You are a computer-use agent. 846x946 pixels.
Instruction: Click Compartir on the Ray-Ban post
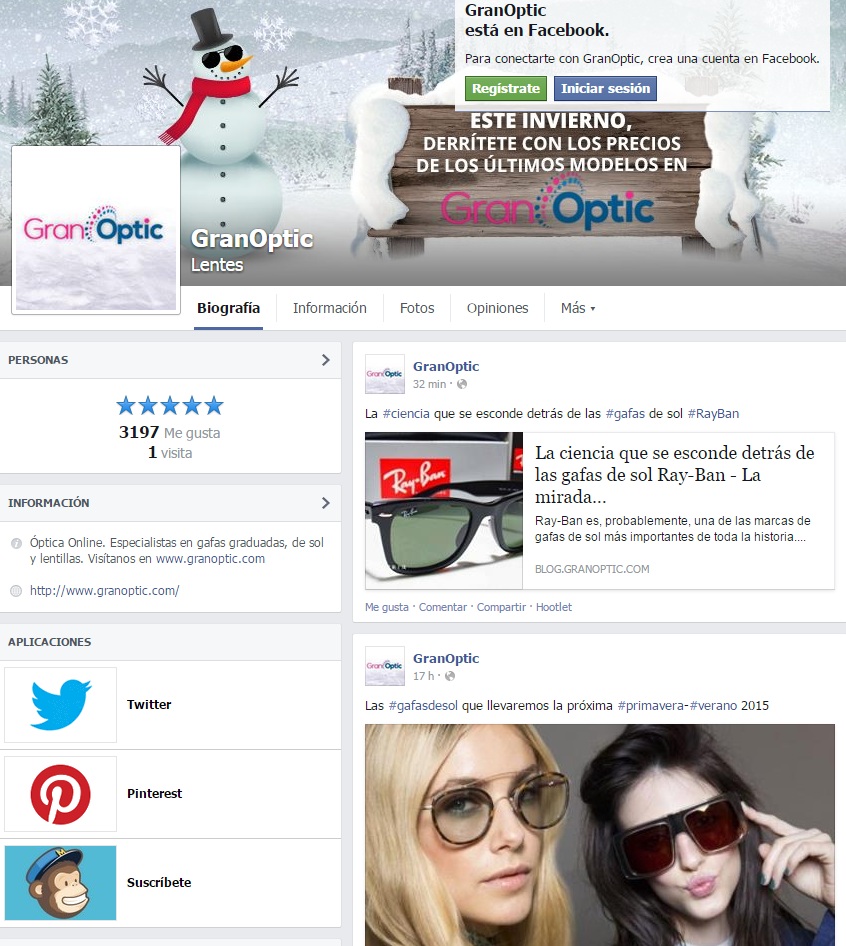click(501, 608)
